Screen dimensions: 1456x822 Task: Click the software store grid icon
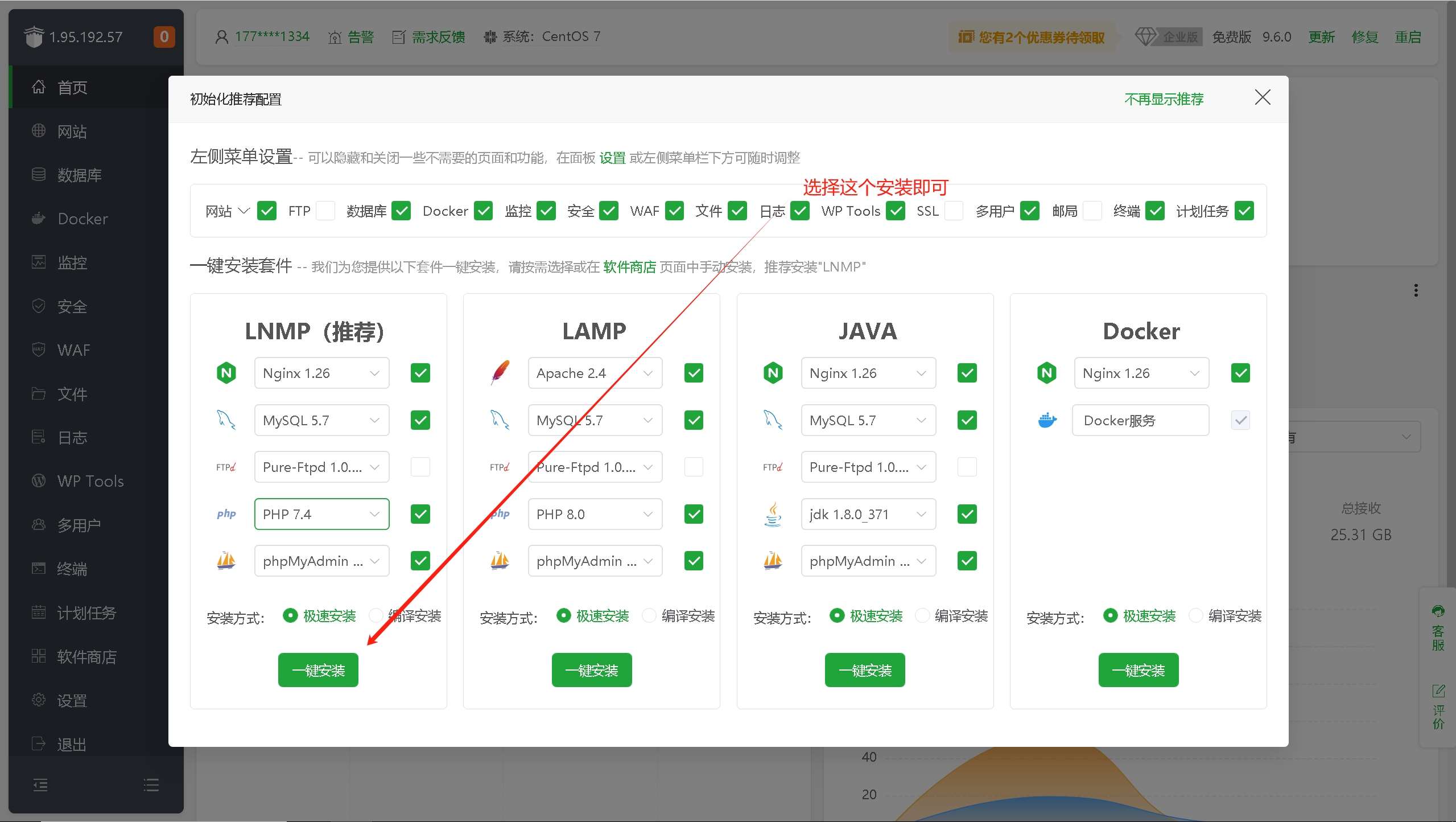(x=38, y=656)
